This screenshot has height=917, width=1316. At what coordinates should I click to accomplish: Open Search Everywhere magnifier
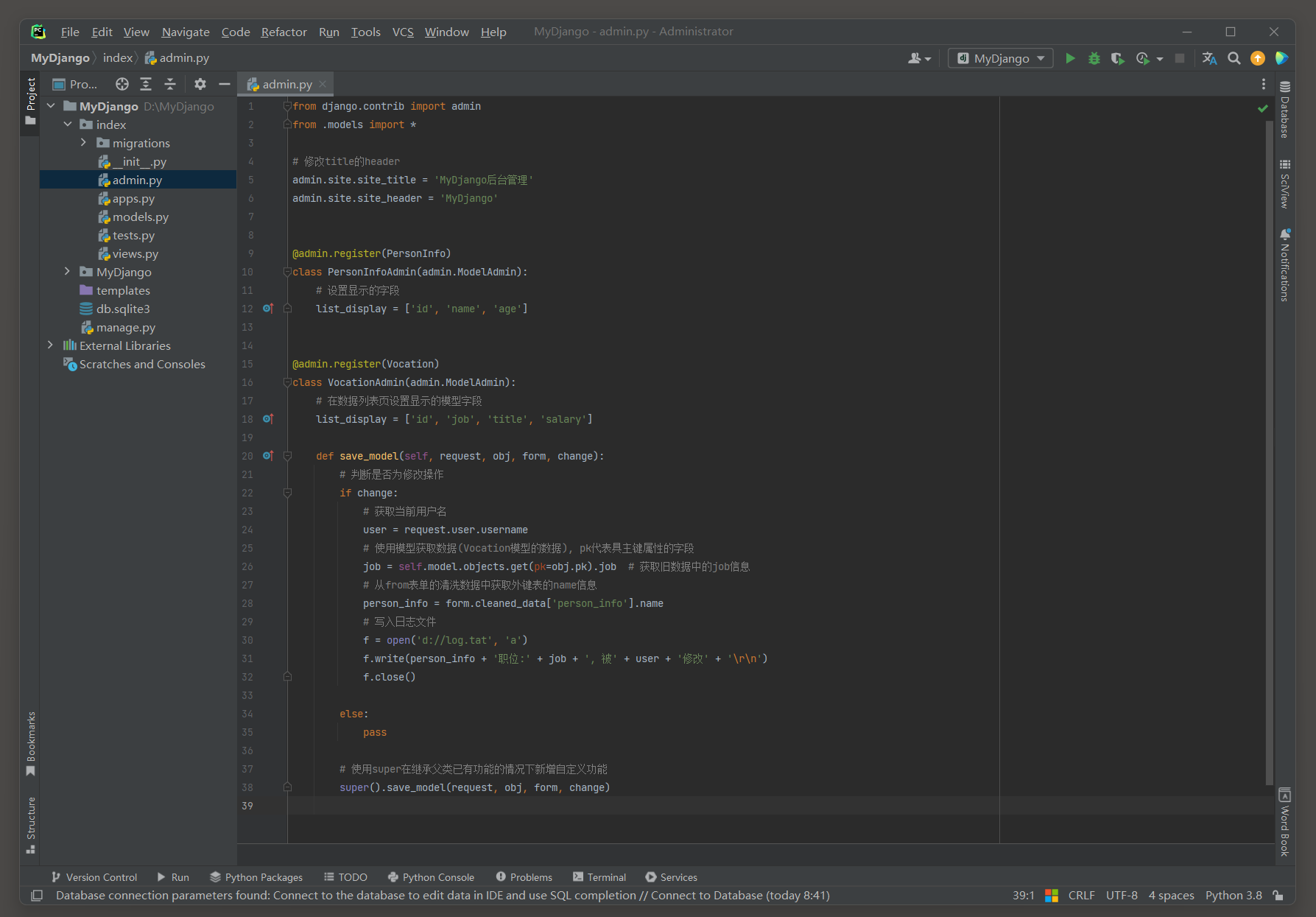coord(1234,58)
